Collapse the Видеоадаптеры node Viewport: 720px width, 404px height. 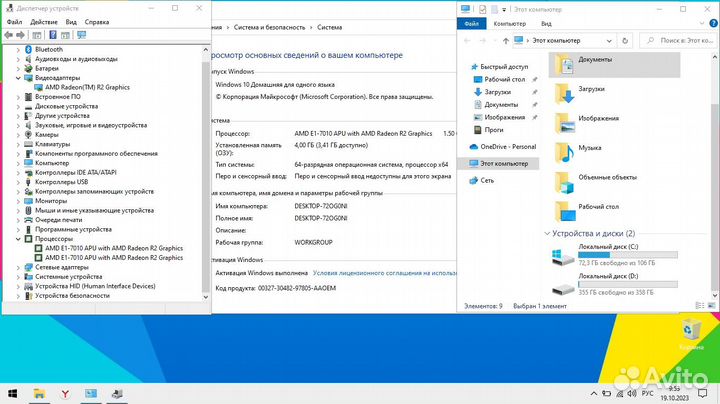(x=18, y=78)
